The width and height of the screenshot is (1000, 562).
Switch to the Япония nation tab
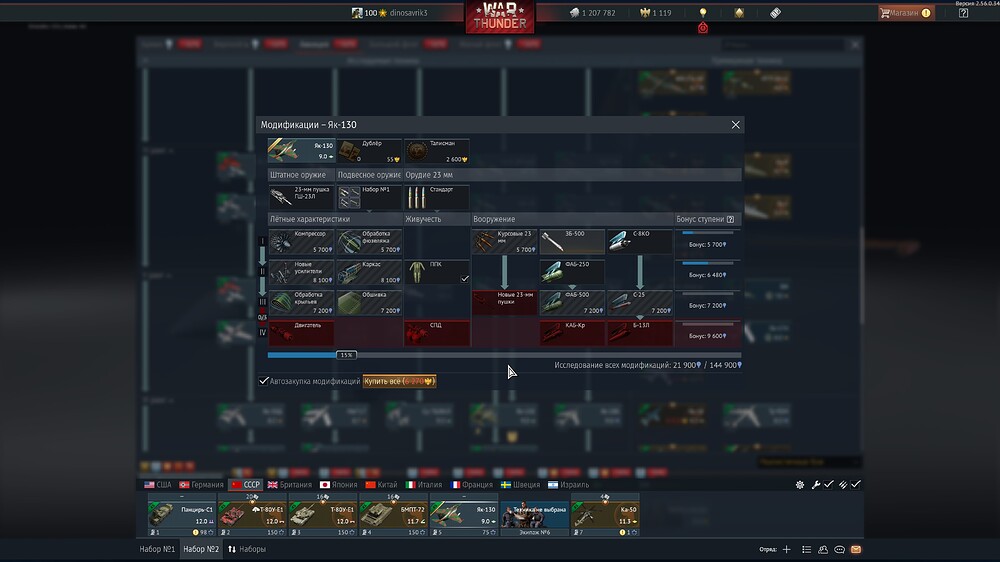pyautogui.click(x=338, y=485)
